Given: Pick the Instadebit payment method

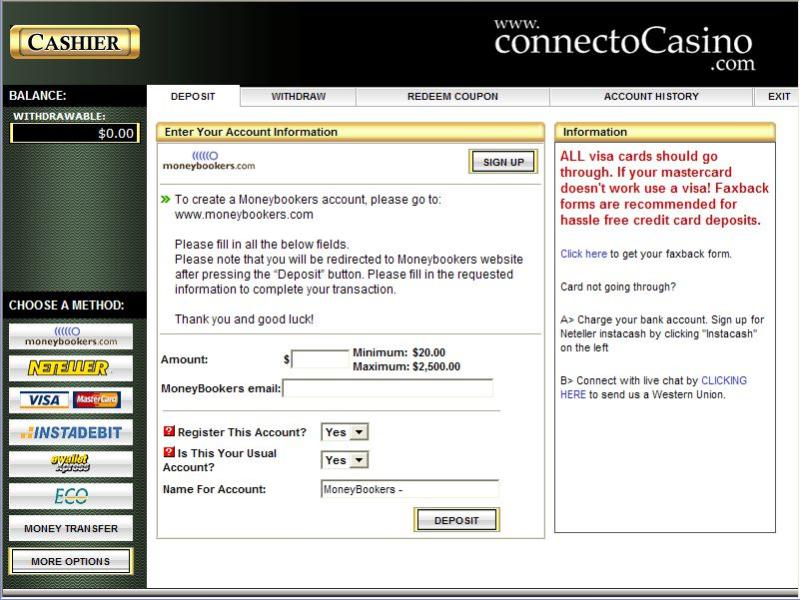Looking at the screenshot, I should (70, 432).
